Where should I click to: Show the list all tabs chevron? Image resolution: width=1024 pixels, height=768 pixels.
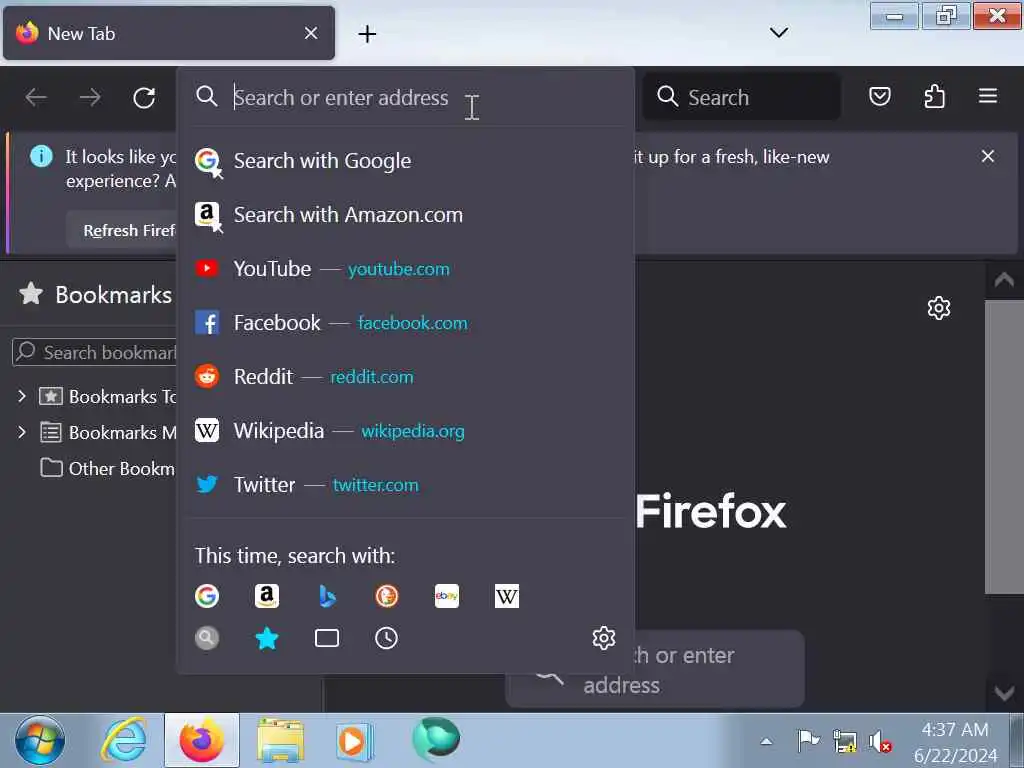[x=778, y=33]
